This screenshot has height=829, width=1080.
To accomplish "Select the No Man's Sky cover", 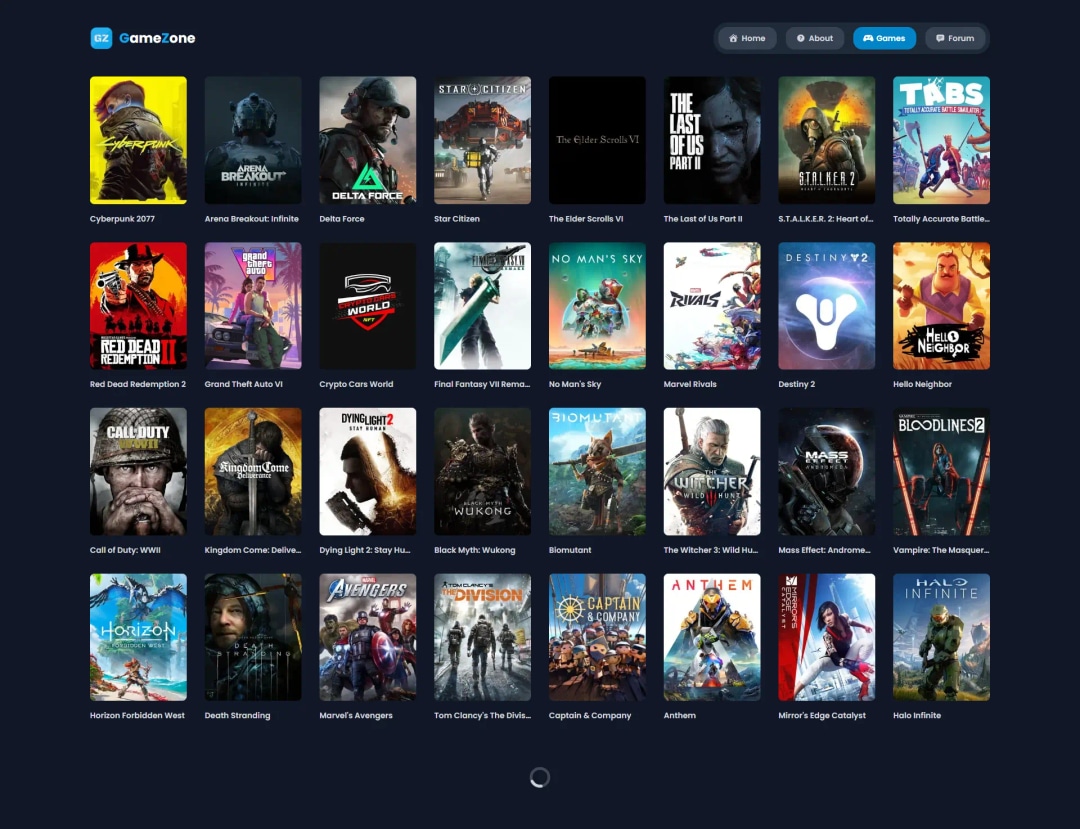I will 597,306.
